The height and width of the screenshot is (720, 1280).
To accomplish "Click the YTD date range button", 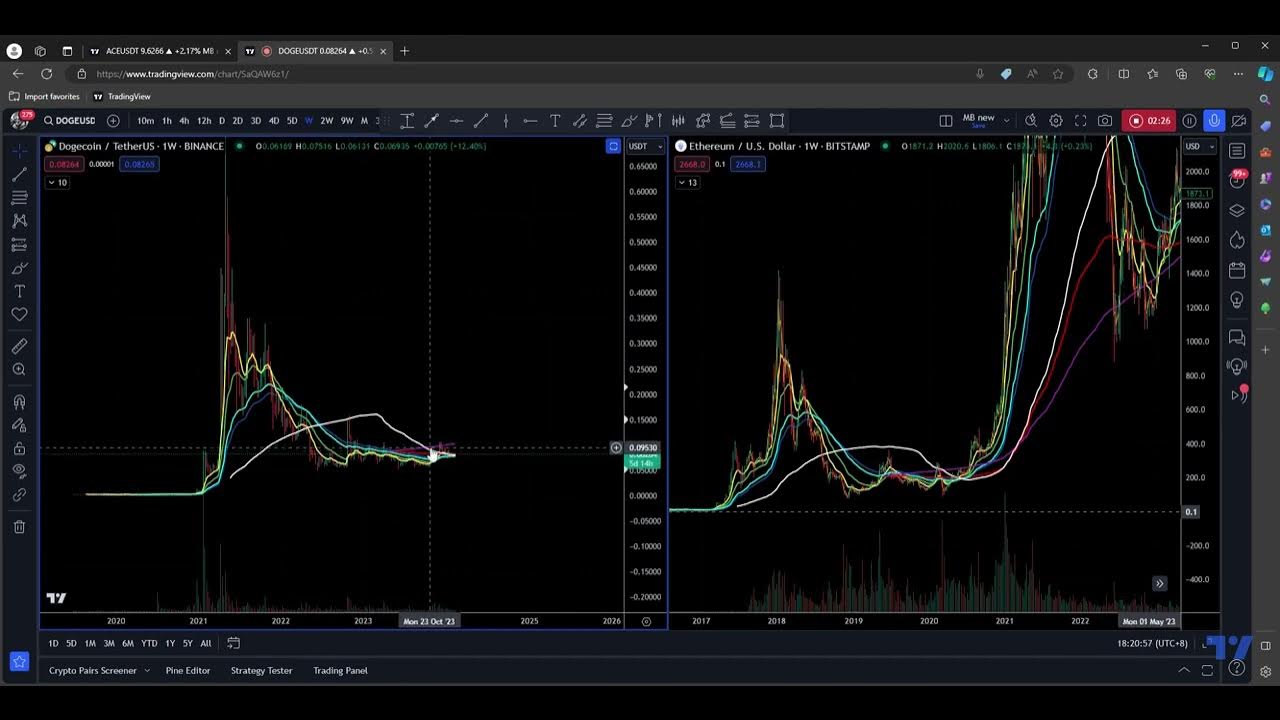I will 149,643.
